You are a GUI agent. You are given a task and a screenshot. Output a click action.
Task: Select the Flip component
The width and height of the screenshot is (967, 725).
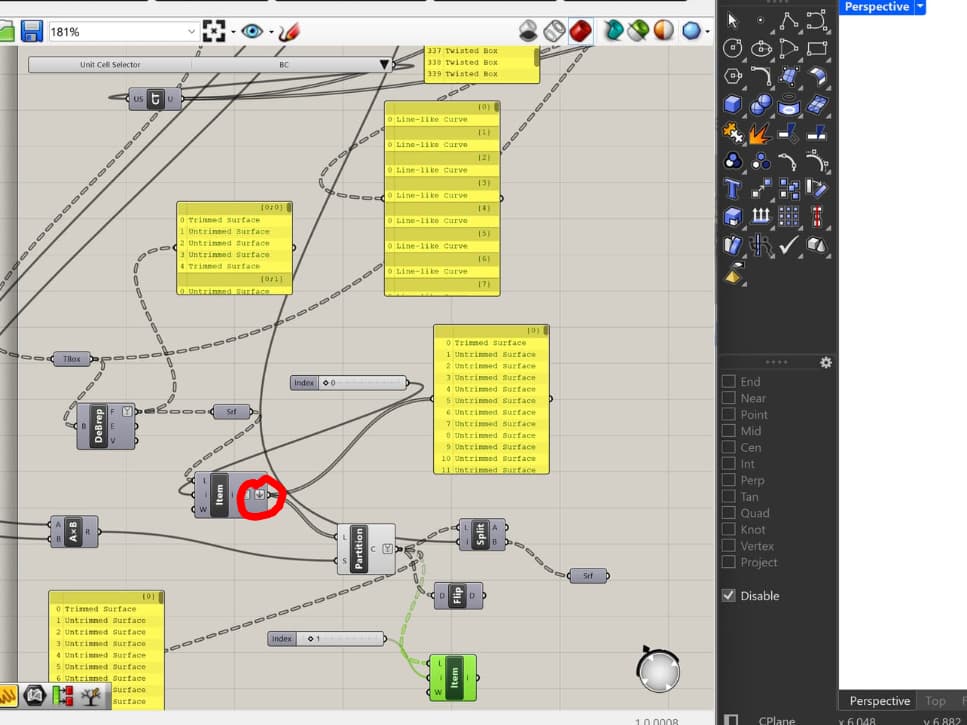(458, 596)
